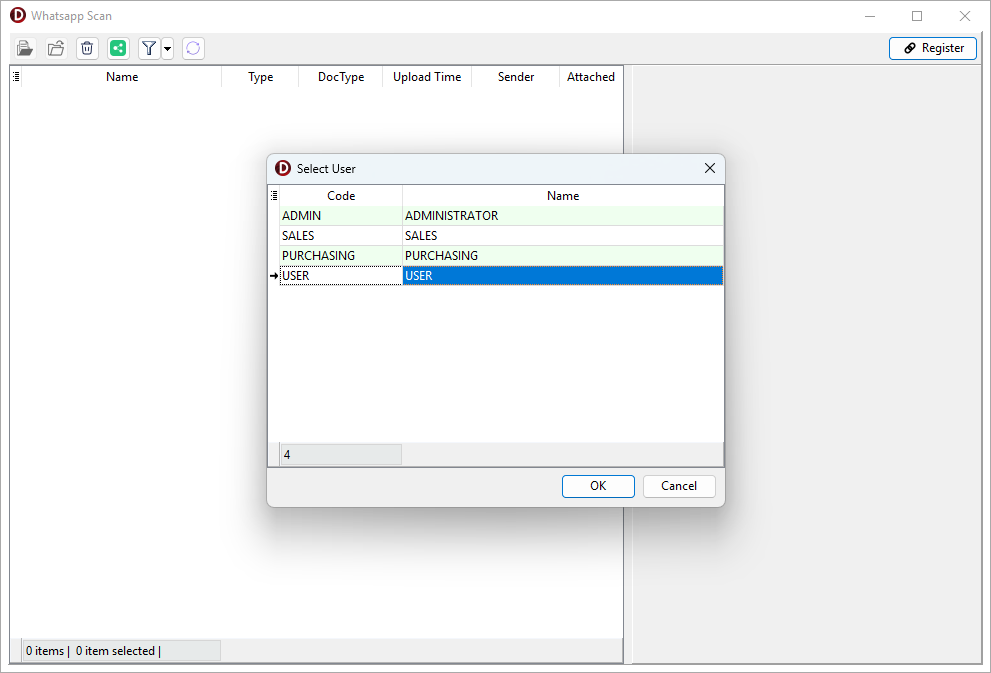This screenshot has height=673, width=991.
Task: Sort by the DocType column header
Action: tap(341, 76)
